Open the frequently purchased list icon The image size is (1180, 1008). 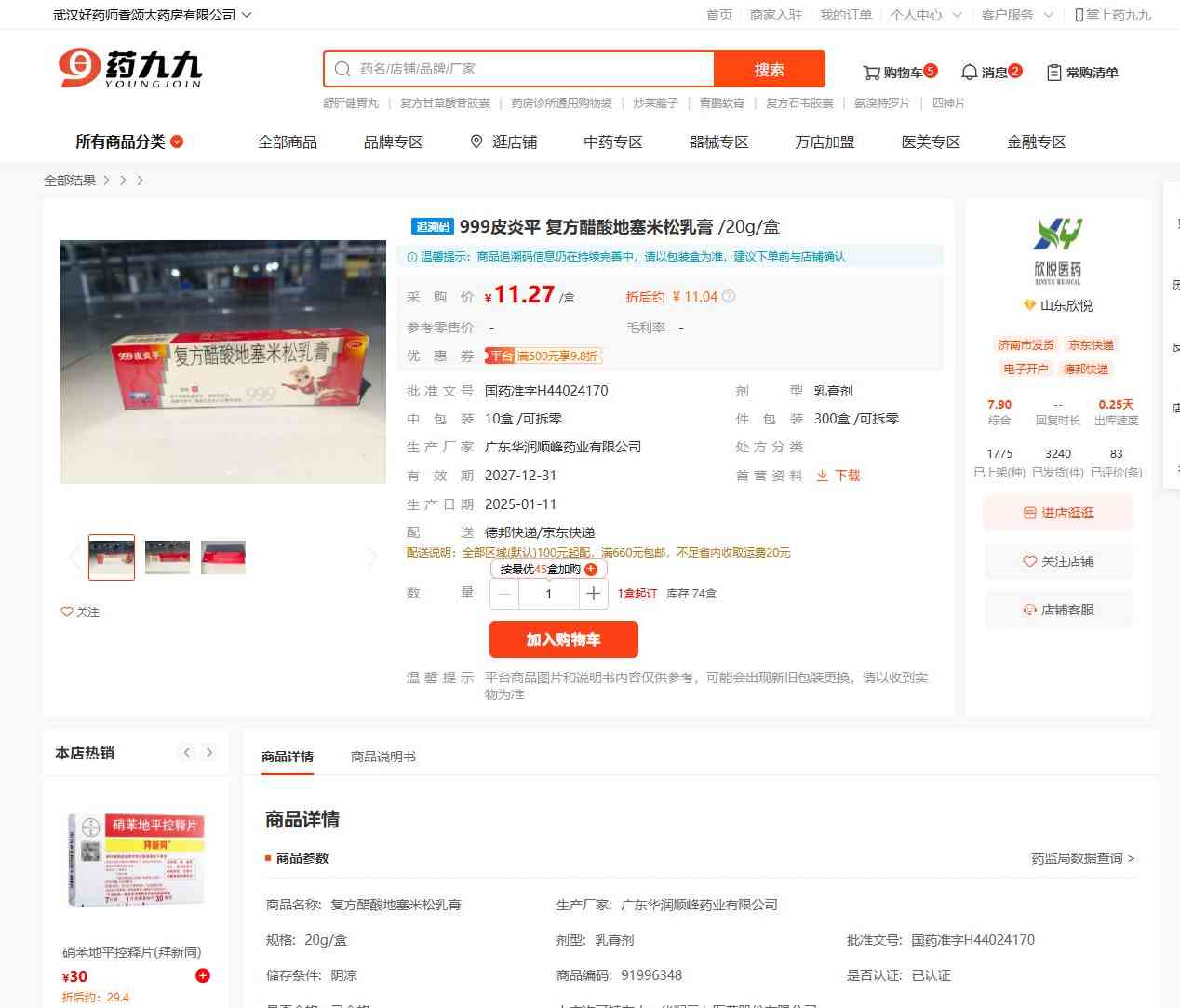1054,73
